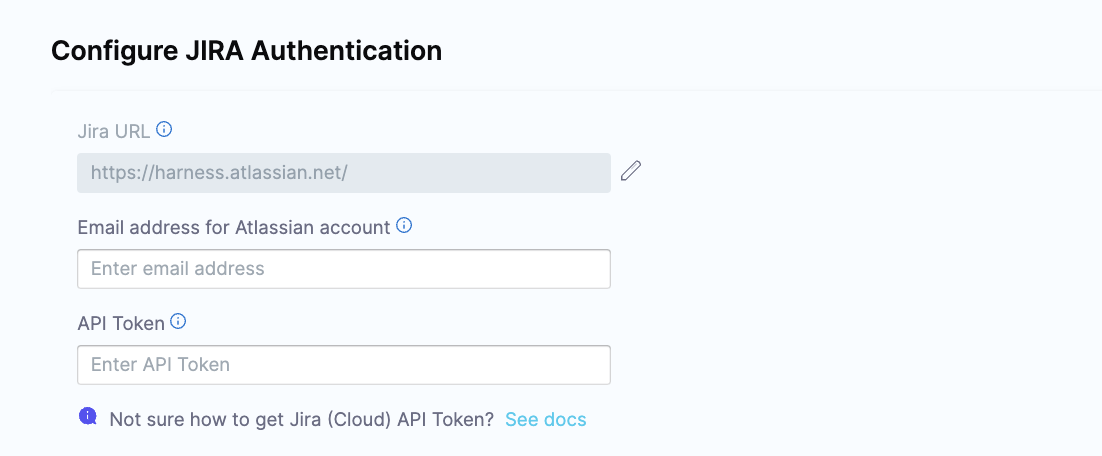Focus the Enter email address field
The height and width of the screenshot is (456, 1102).
pyautogui.click(x=343, y=268)
